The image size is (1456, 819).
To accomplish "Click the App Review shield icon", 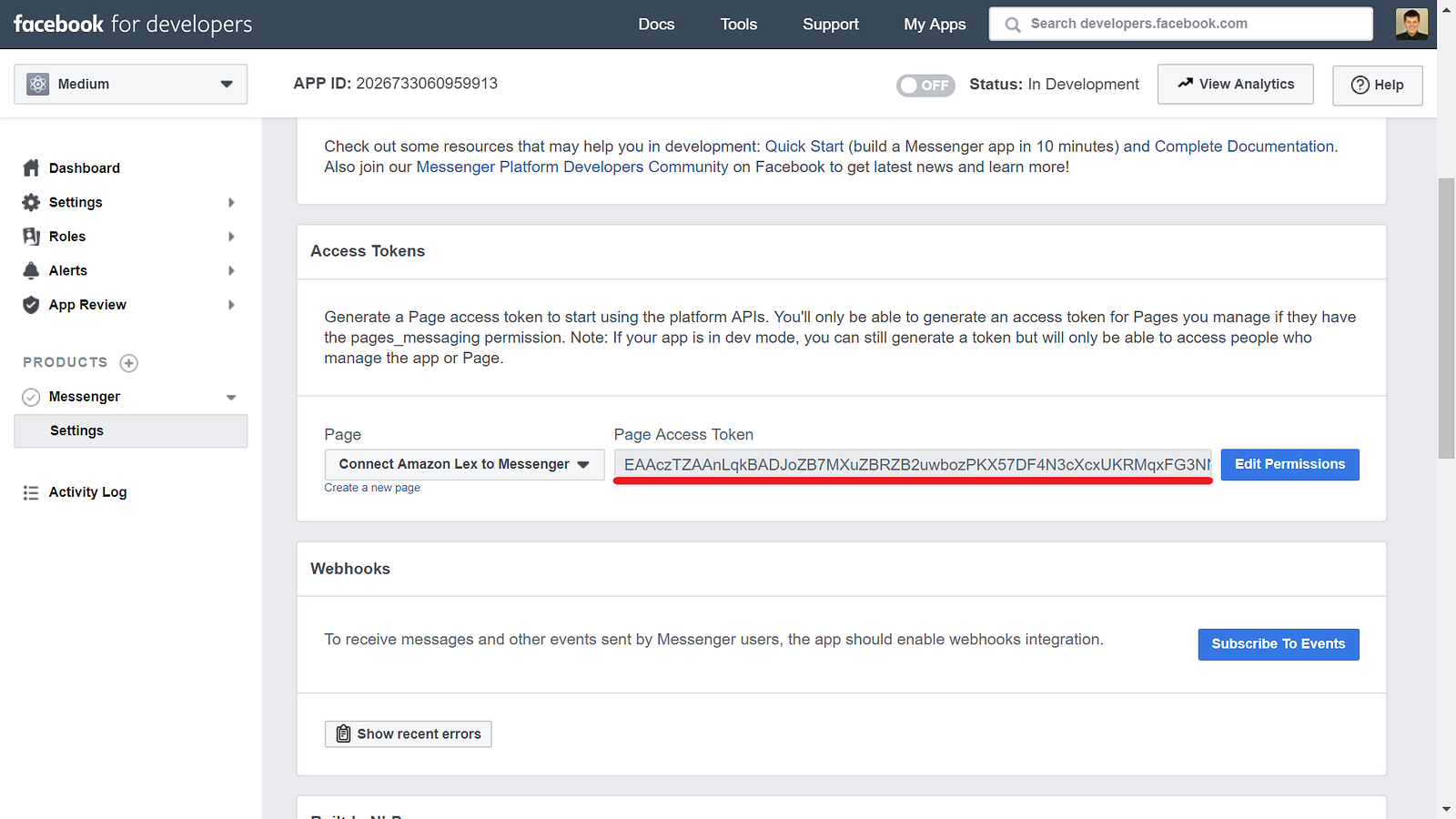I will (x=31, y=305).
